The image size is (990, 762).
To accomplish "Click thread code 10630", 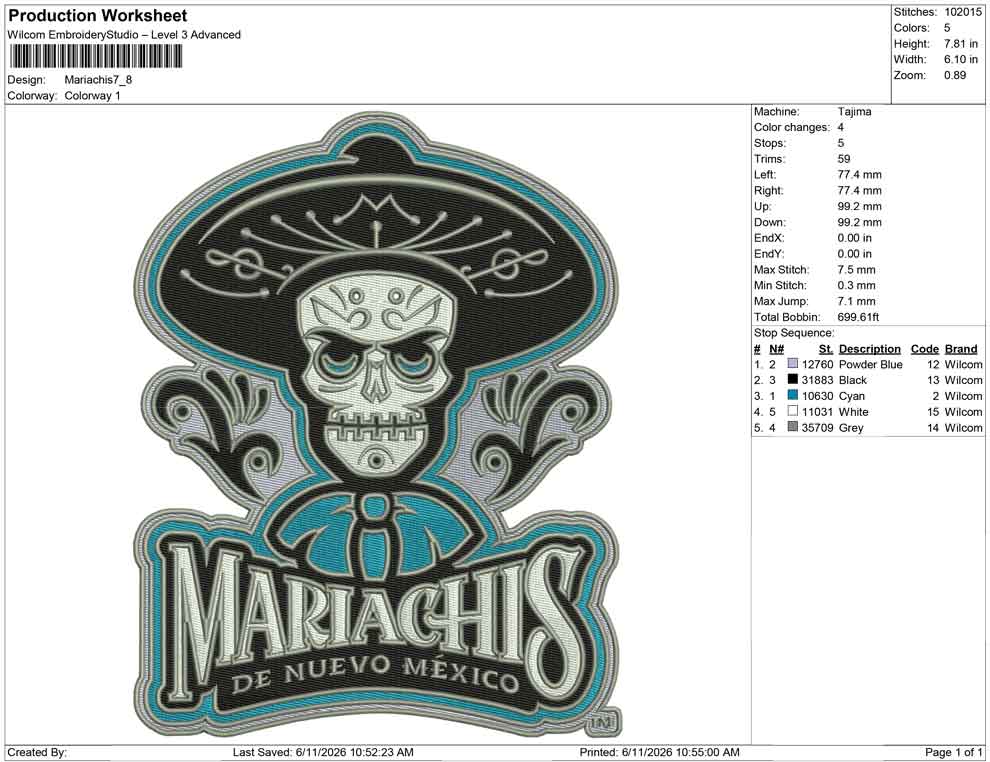I will click(x=818, y=396).
